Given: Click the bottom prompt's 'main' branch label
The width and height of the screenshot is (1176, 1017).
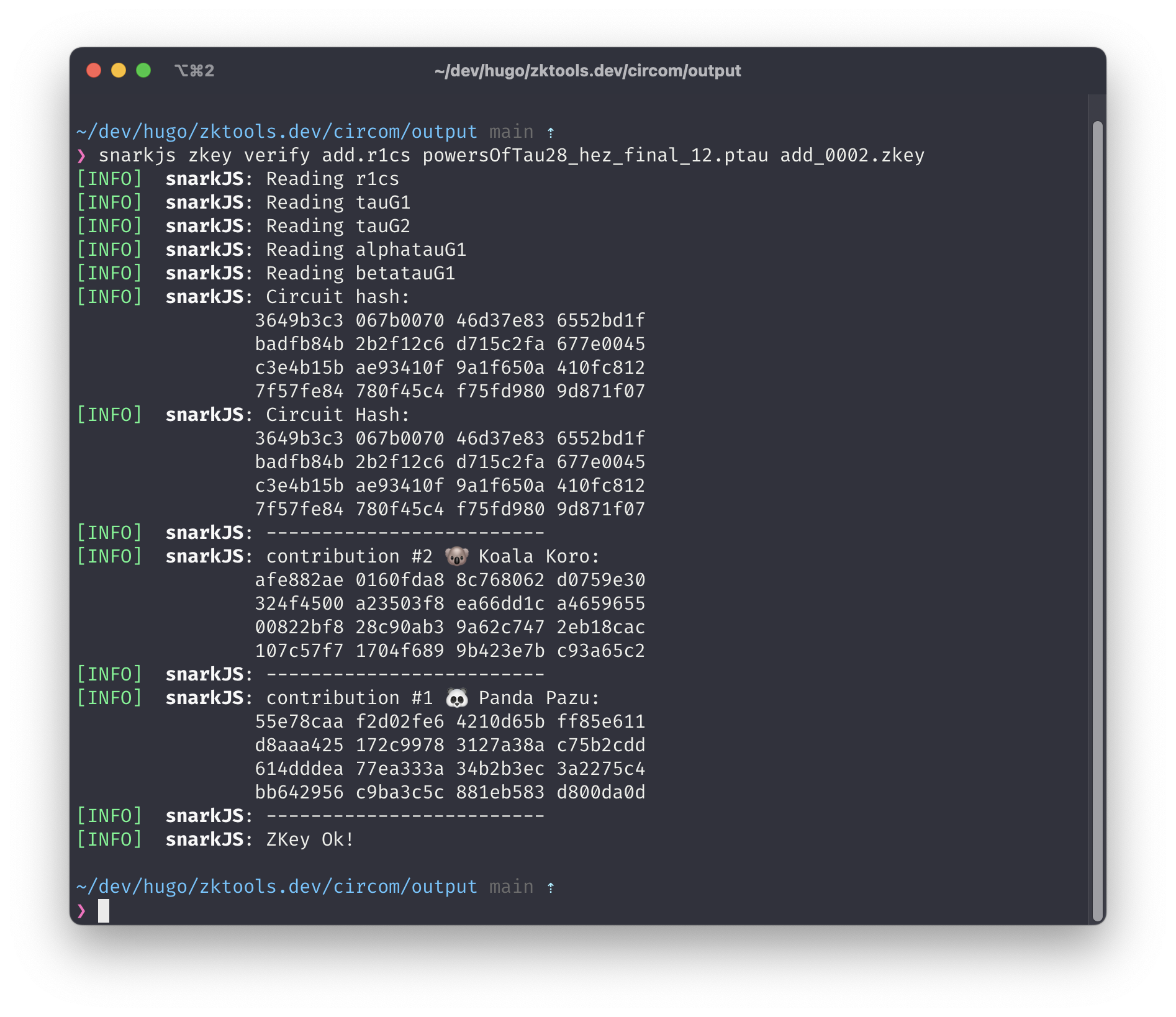Looking at the screenshot, I should 512,887.
